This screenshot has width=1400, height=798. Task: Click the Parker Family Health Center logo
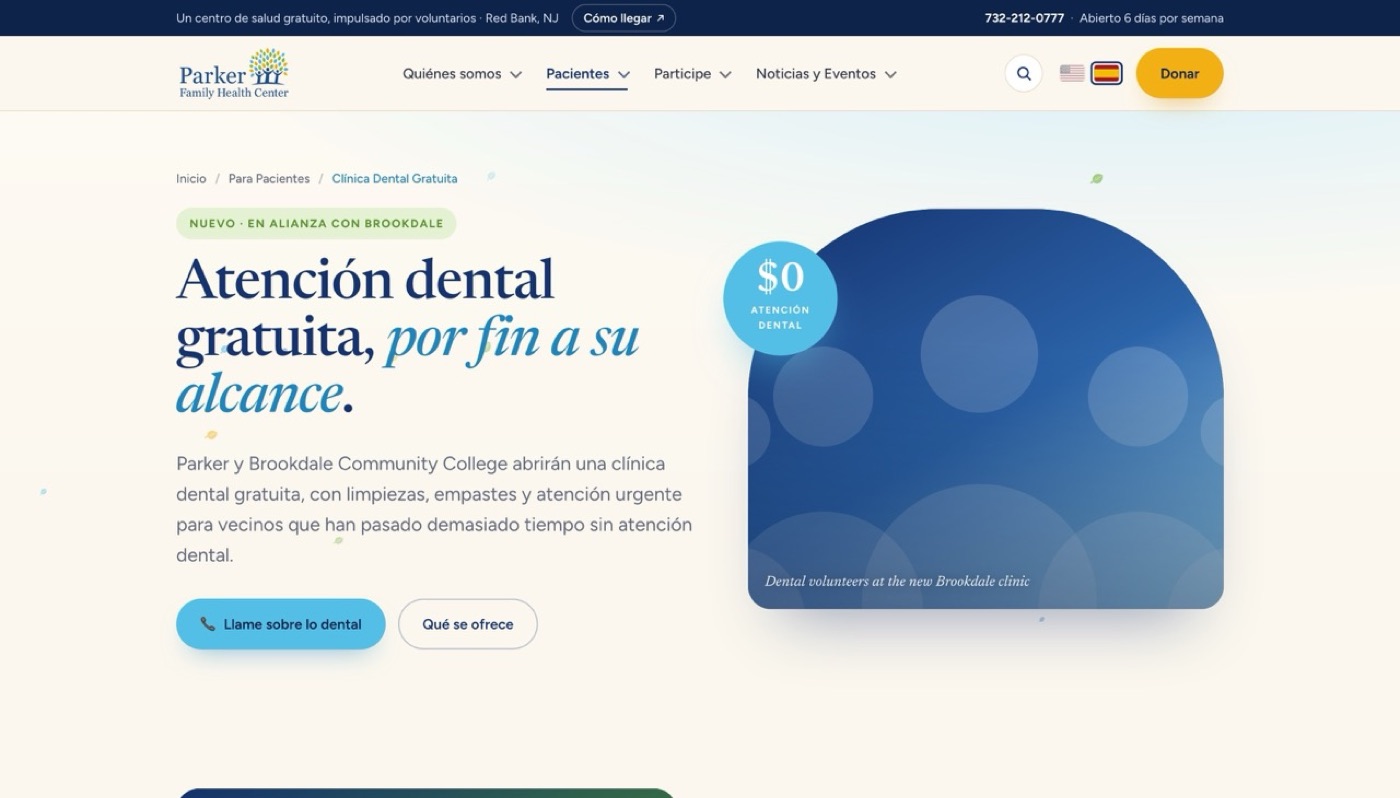[234, 73]
